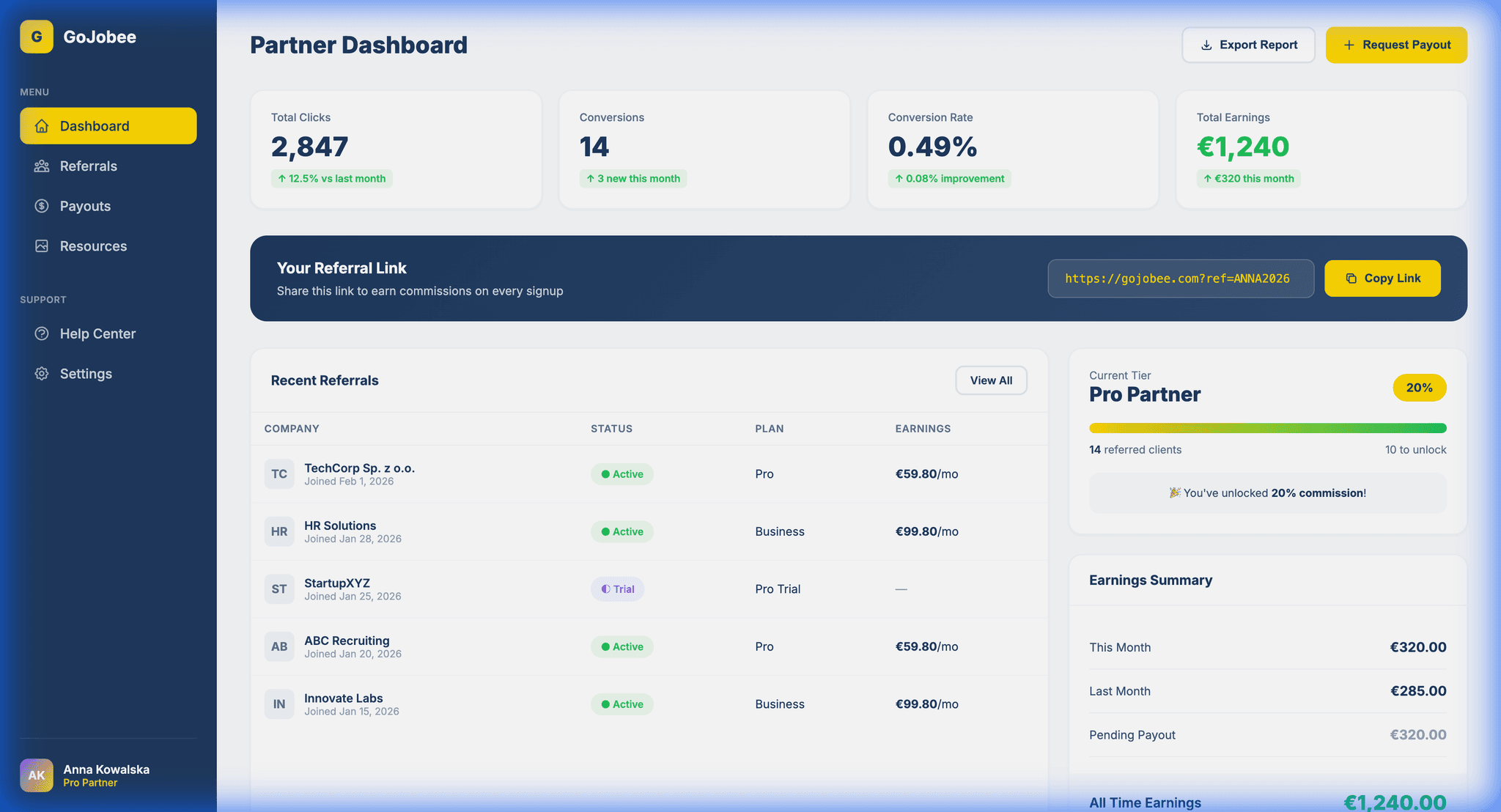Click the Resources icon in the sidebar
Screen dimensions: 1501x812
pos(43,246)
